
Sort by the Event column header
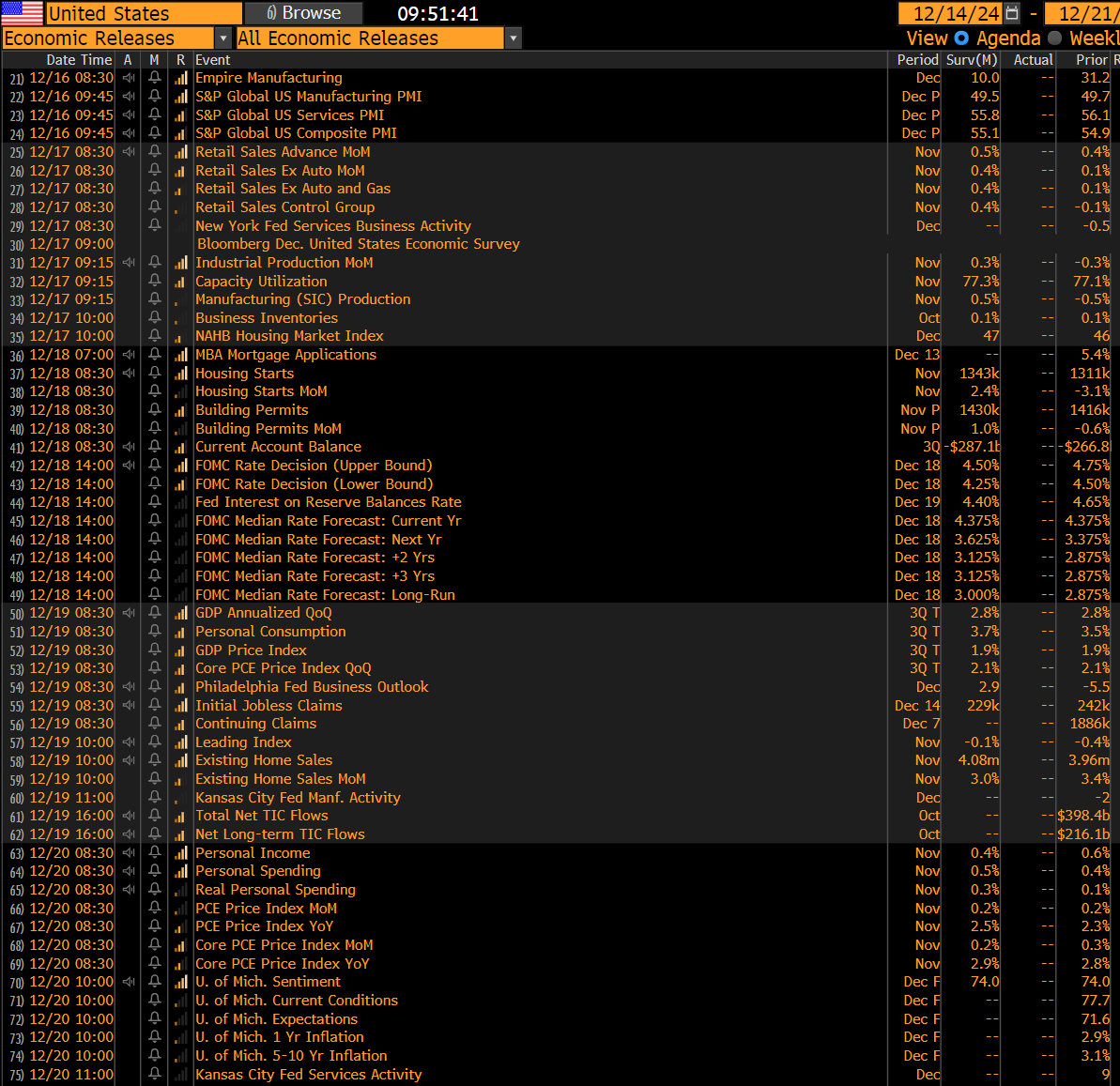(x=213, y=60)
